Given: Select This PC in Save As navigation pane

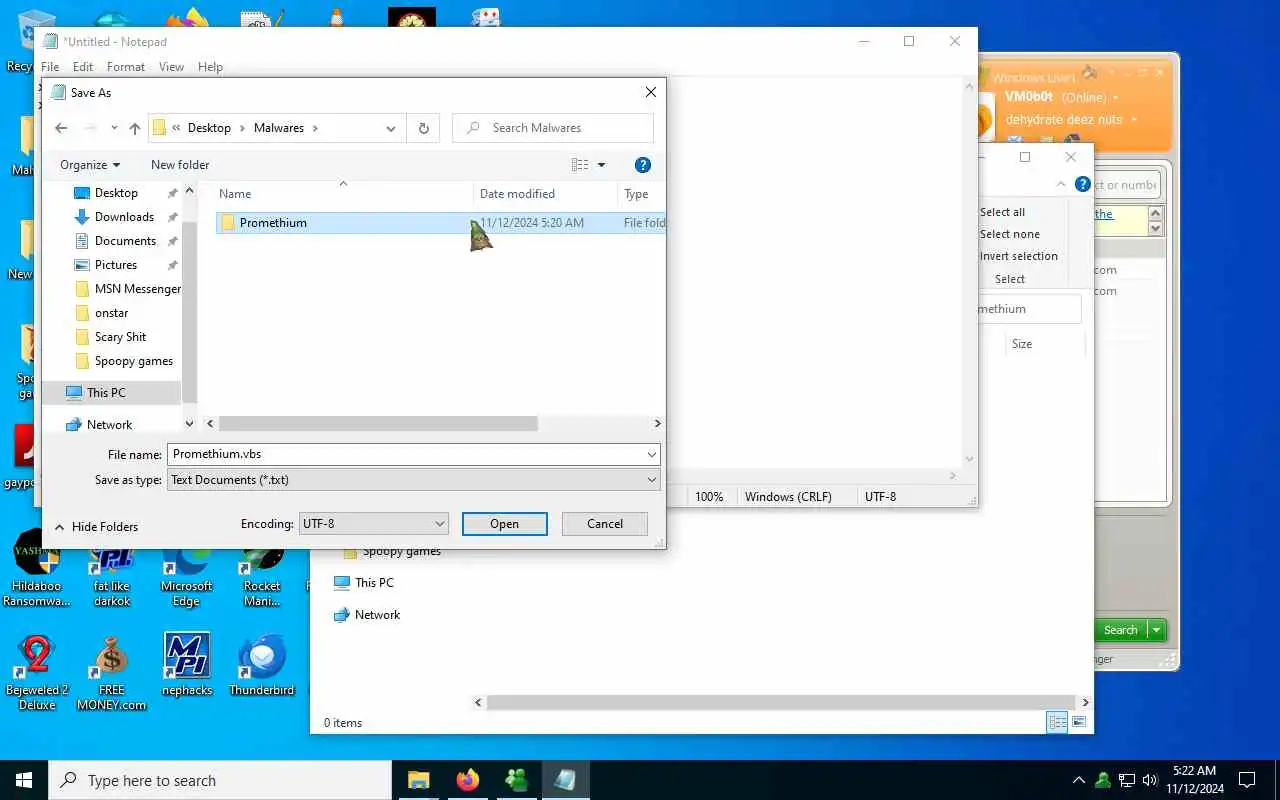Looking at the screenshot, I should pyautogui.click(x=106, y=393).
